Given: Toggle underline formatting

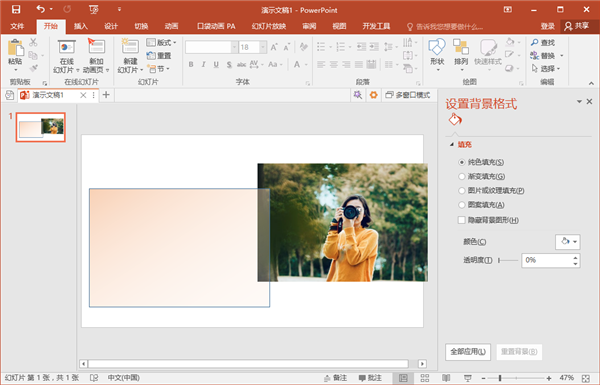Looking at the screenshot, I should coord(216,65).
